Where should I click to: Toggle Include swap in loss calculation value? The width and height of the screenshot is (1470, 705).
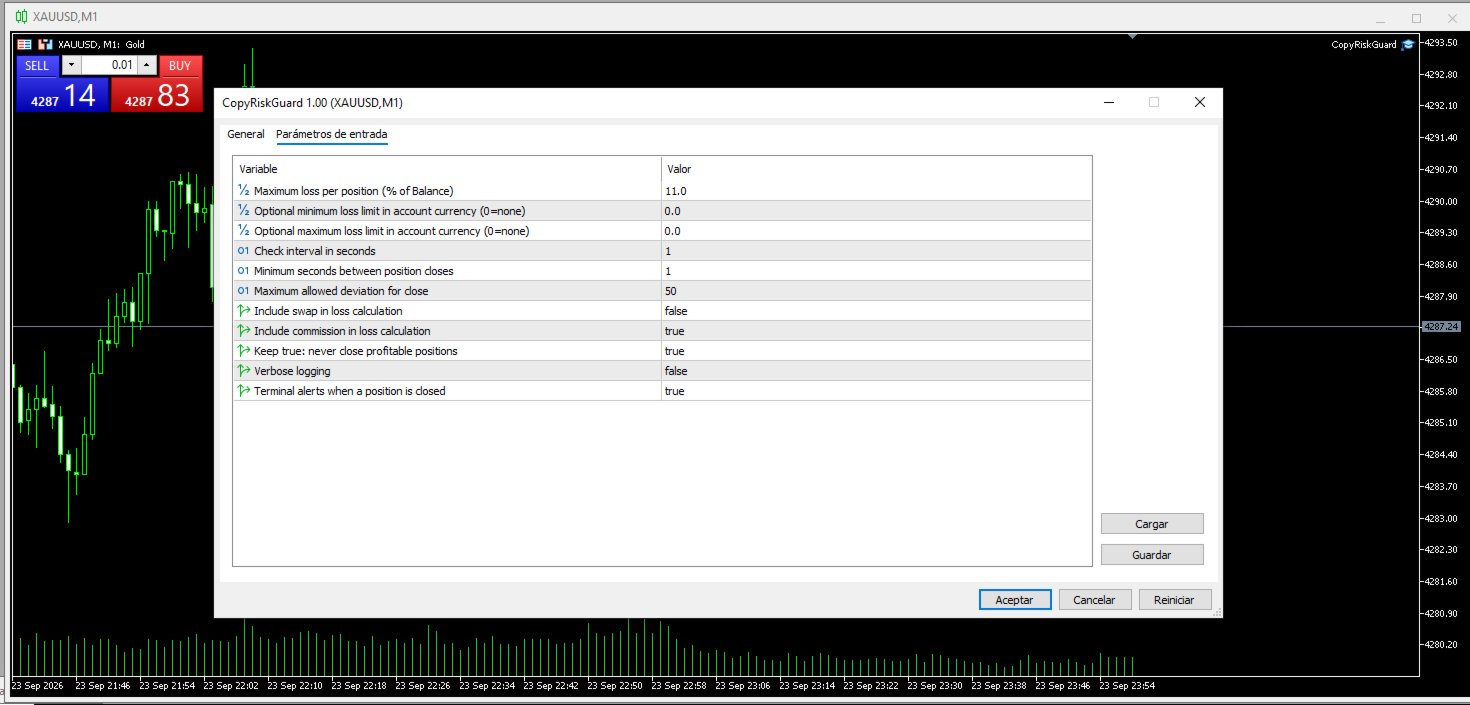click(876, 311)
